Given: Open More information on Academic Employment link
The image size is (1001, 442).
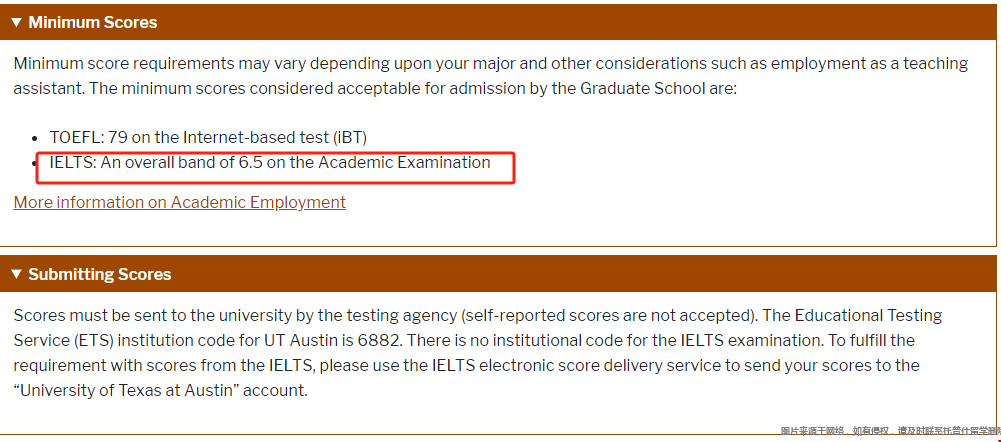Looking at the screenshot, I should tap(179, 202).
